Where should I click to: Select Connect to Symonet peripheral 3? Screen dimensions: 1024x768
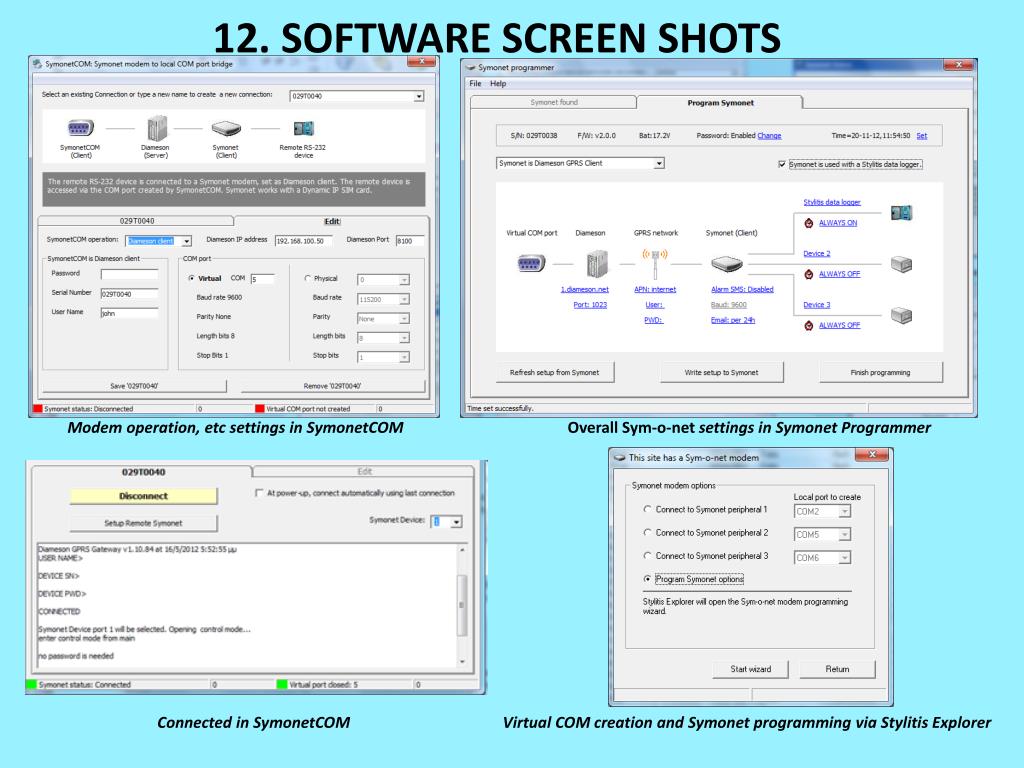pos(647,556)
